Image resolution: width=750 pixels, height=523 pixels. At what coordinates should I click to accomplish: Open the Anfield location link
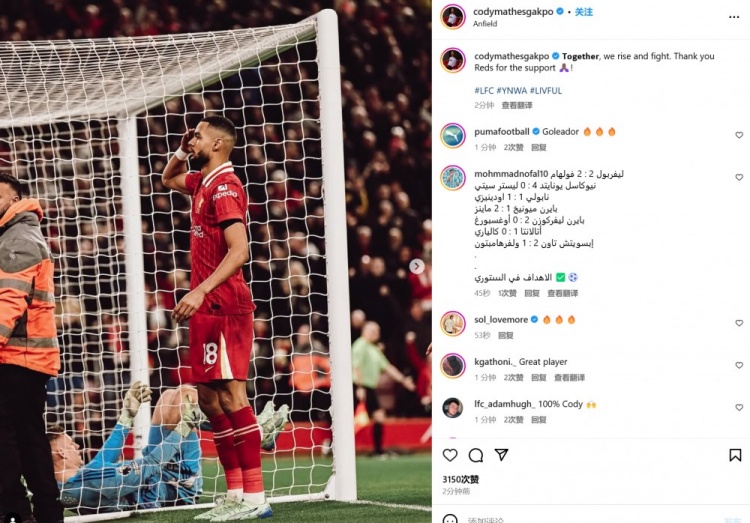click(x=485, y=24)
